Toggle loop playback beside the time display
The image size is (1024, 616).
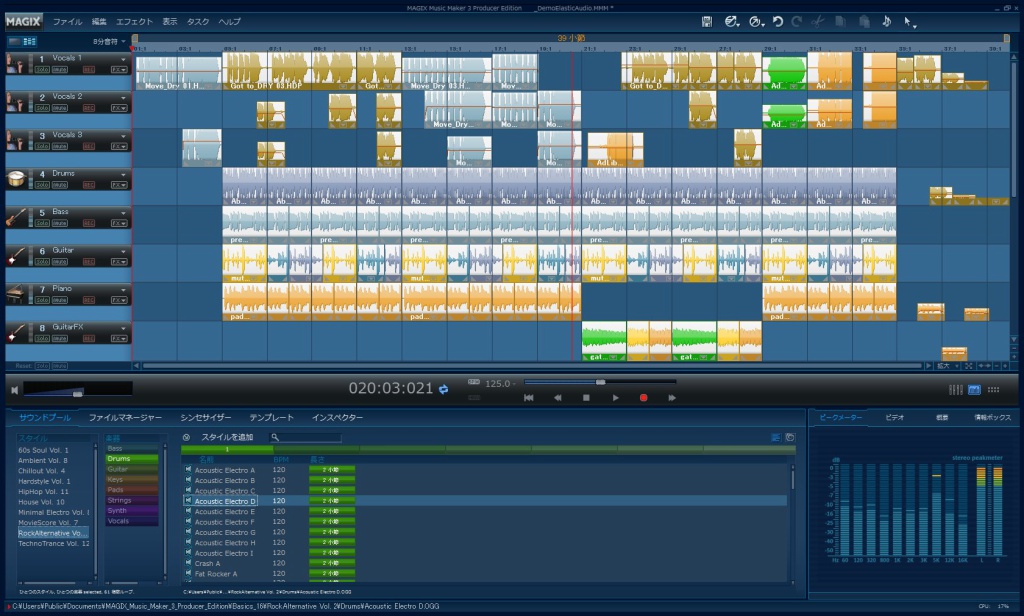443,389
